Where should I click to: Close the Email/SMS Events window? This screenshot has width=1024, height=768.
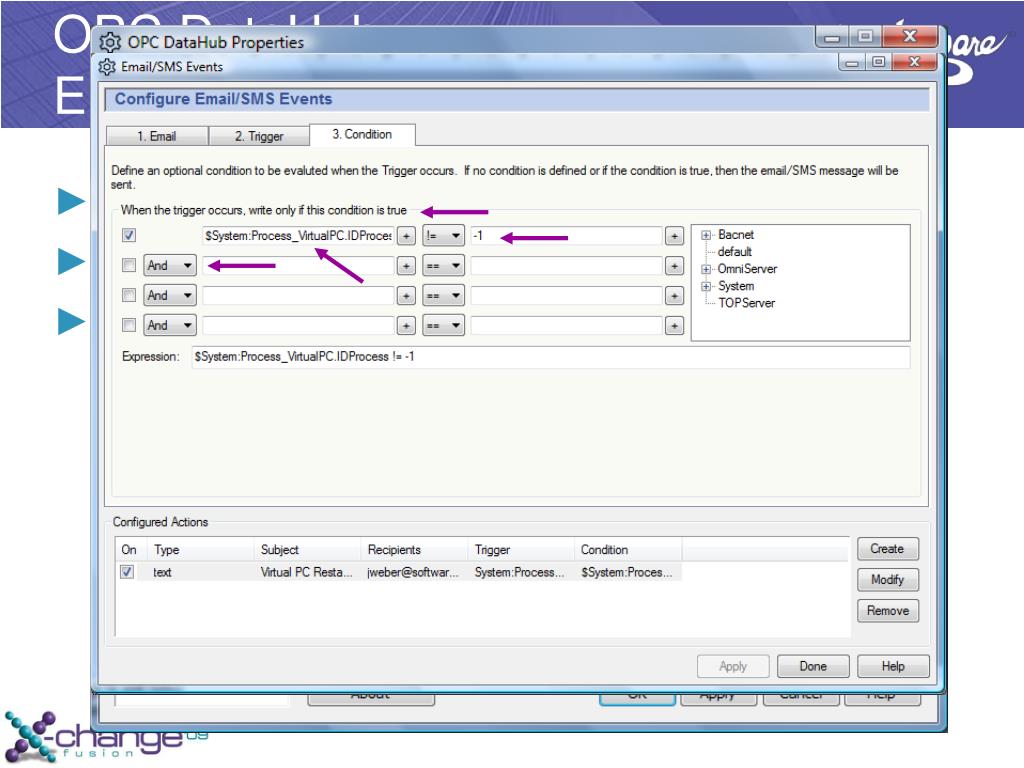point(914,61)
